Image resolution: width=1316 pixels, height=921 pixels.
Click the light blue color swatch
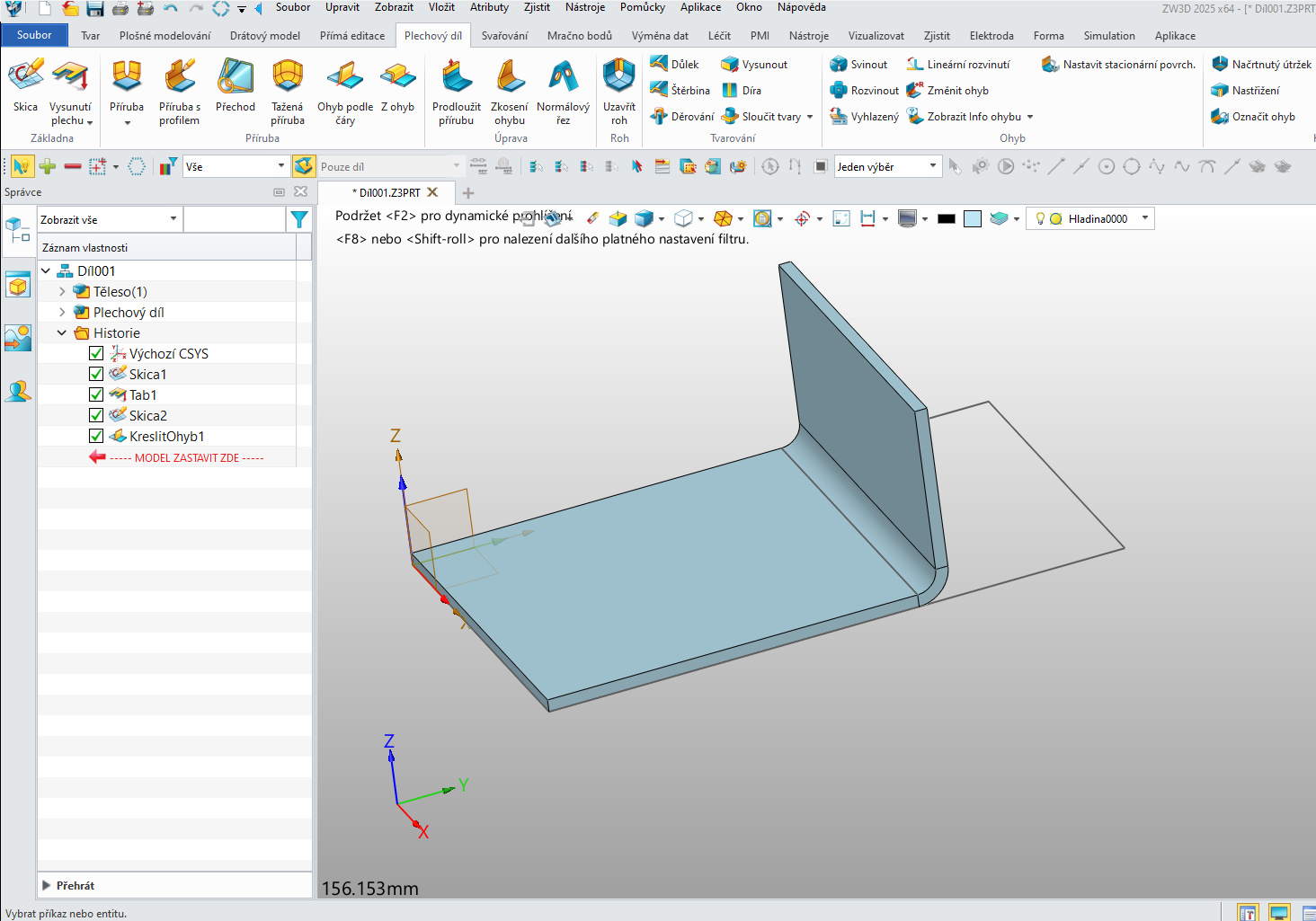[973, 218]
